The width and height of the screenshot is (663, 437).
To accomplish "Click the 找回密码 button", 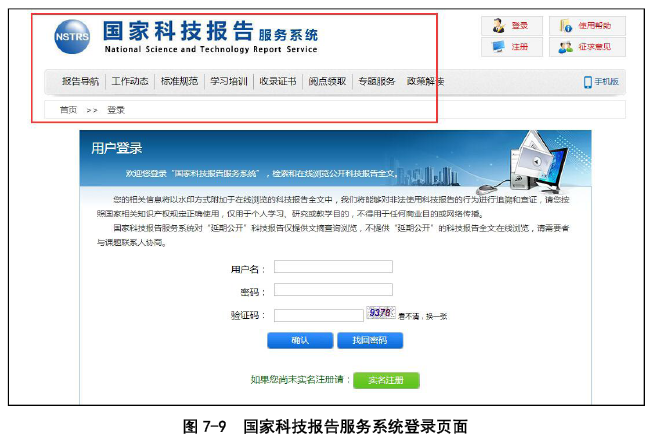I will coord(369,341).
